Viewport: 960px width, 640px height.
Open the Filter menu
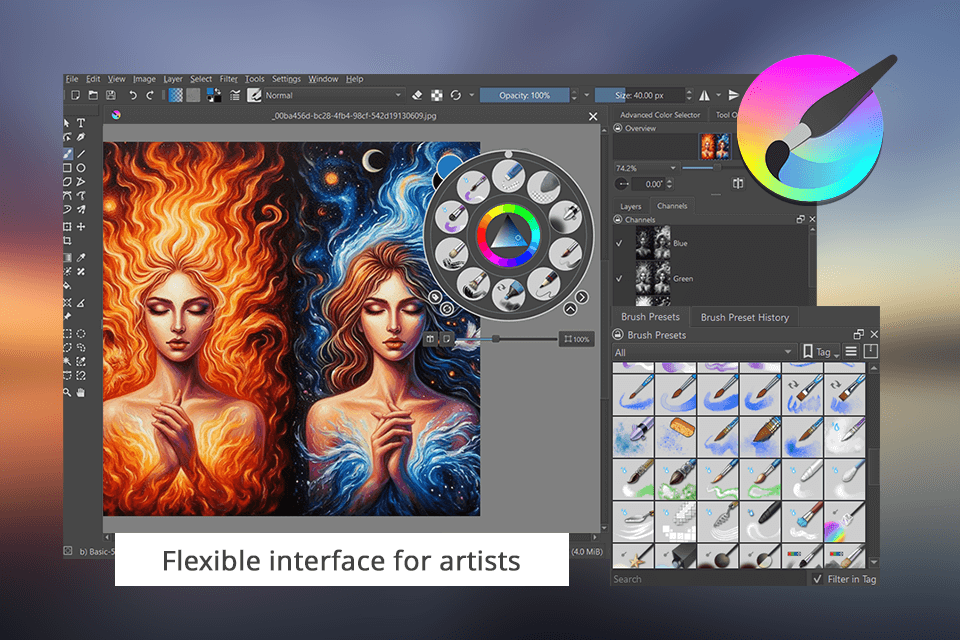tap(228, 79)
